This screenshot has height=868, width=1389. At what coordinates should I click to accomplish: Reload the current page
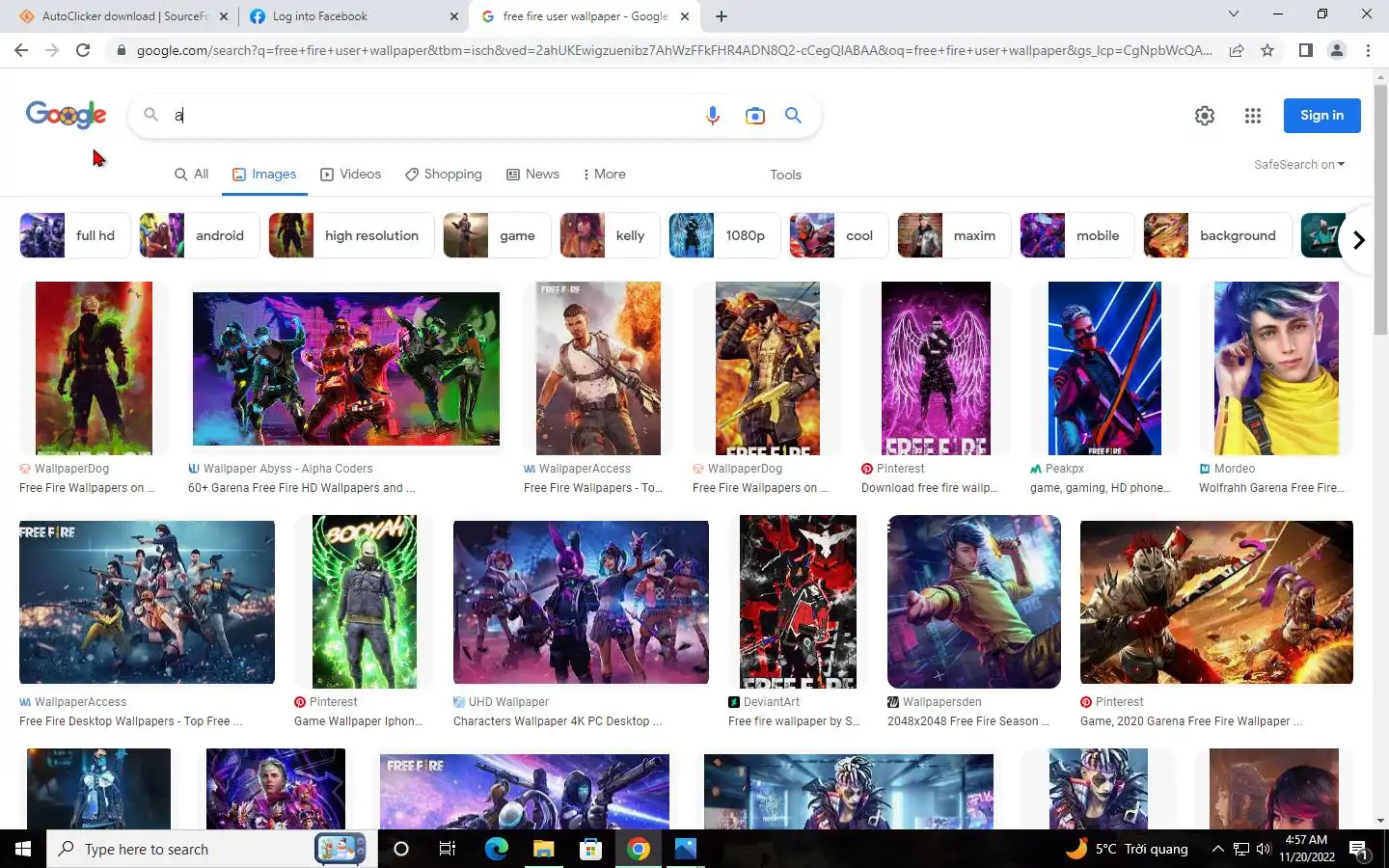[83, 50]
